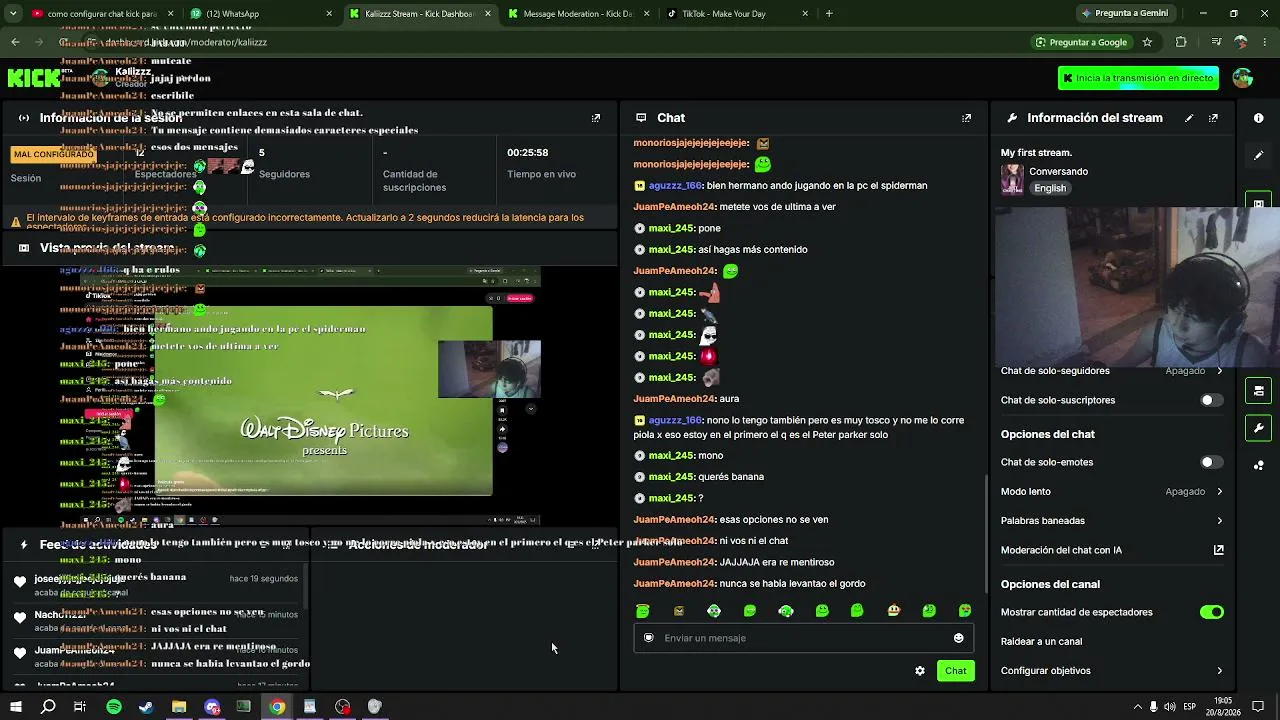This screenshot has height=720, width=1280.
Task: Edit the stream information with the pencil icon
Action: [x=1189, y=118]
